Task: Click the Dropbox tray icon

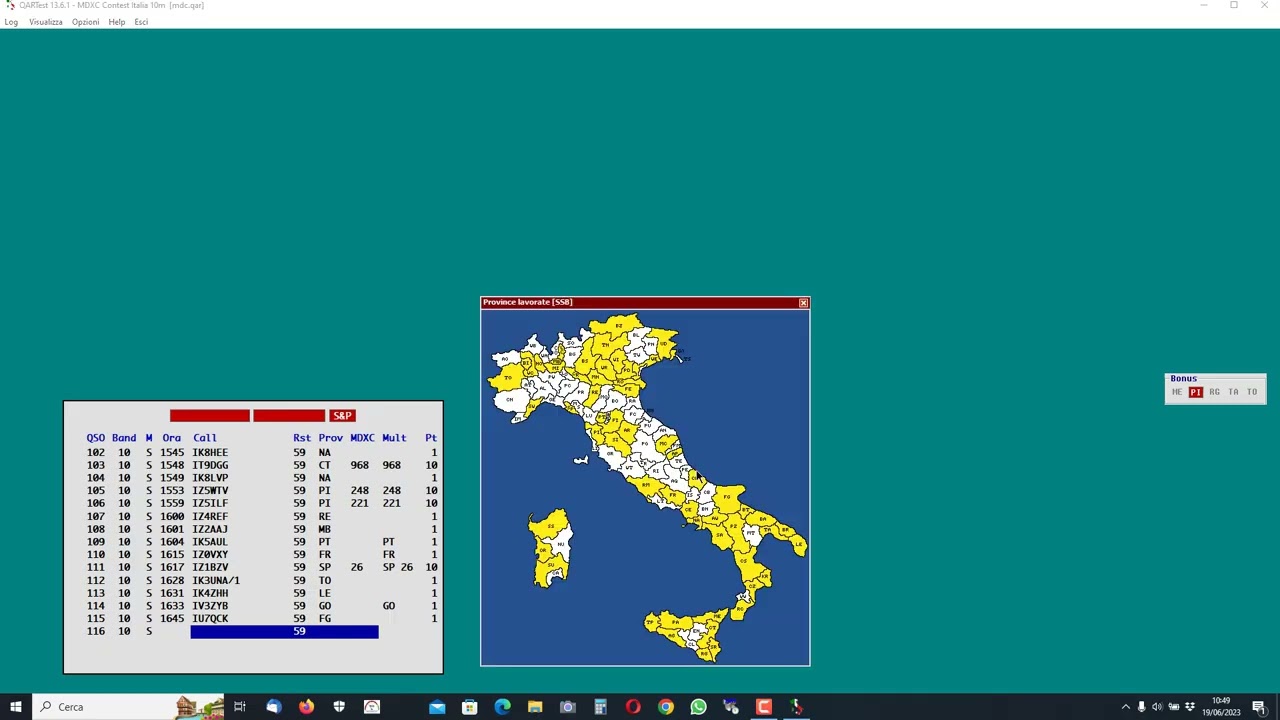Action: coord(1190,707)
